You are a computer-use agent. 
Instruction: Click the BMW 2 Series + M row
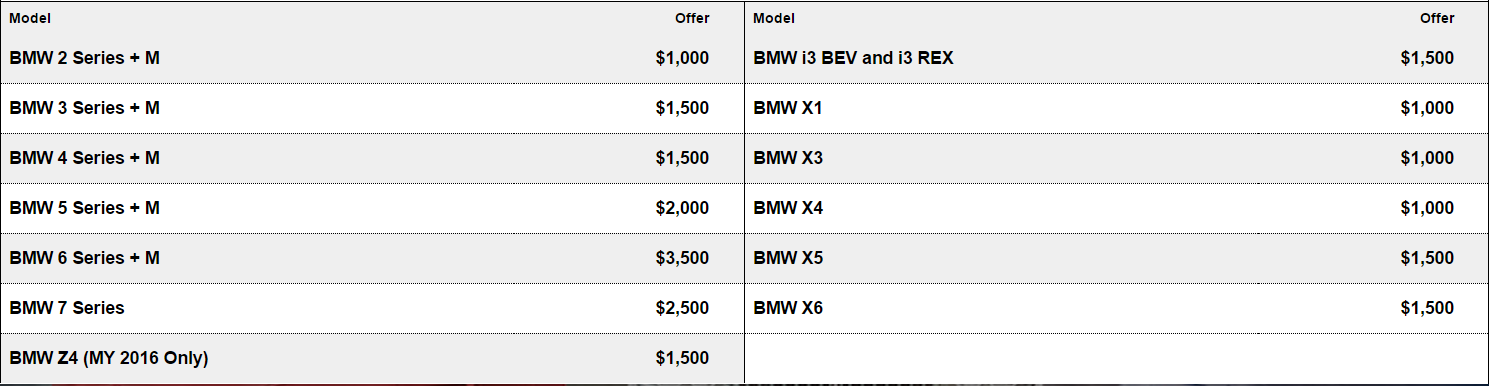click(372, 58)
